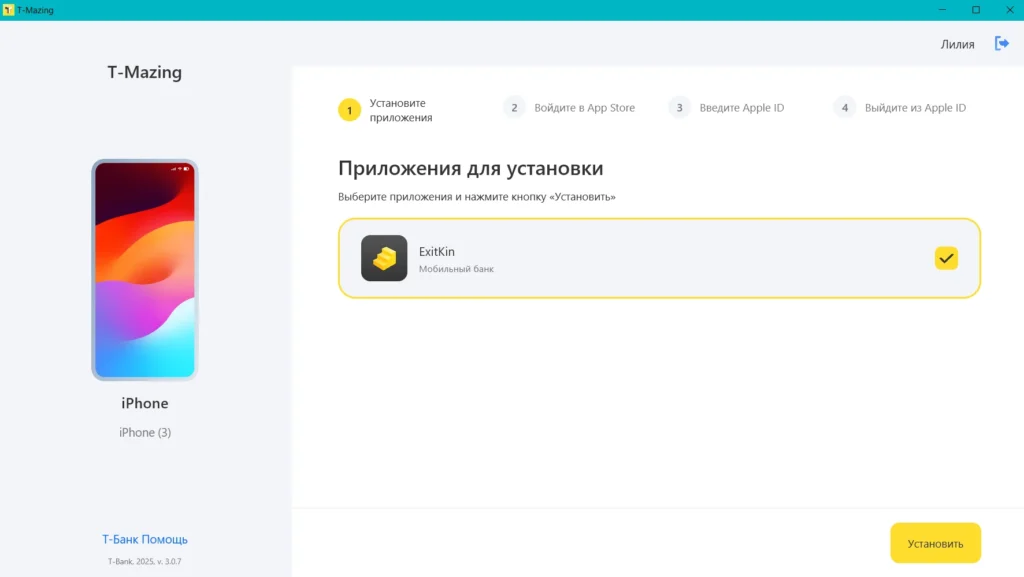Minimize the T-Mazing window
This screenshot has height=577, width=1024.
click(x=941, y=9)
